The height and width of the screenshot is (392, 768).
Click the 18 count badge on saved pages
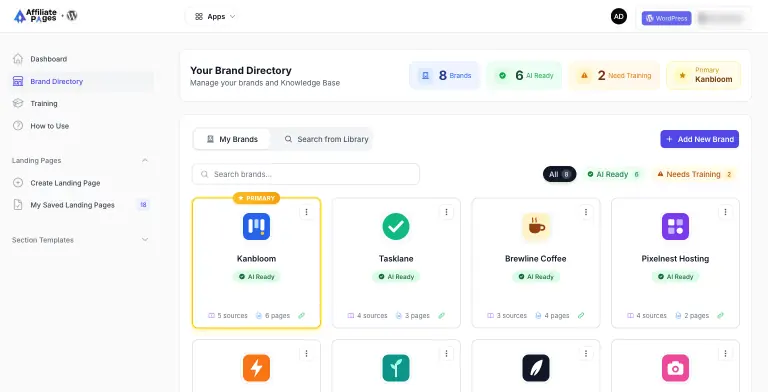pyautogui.click(x=143, y=205)
